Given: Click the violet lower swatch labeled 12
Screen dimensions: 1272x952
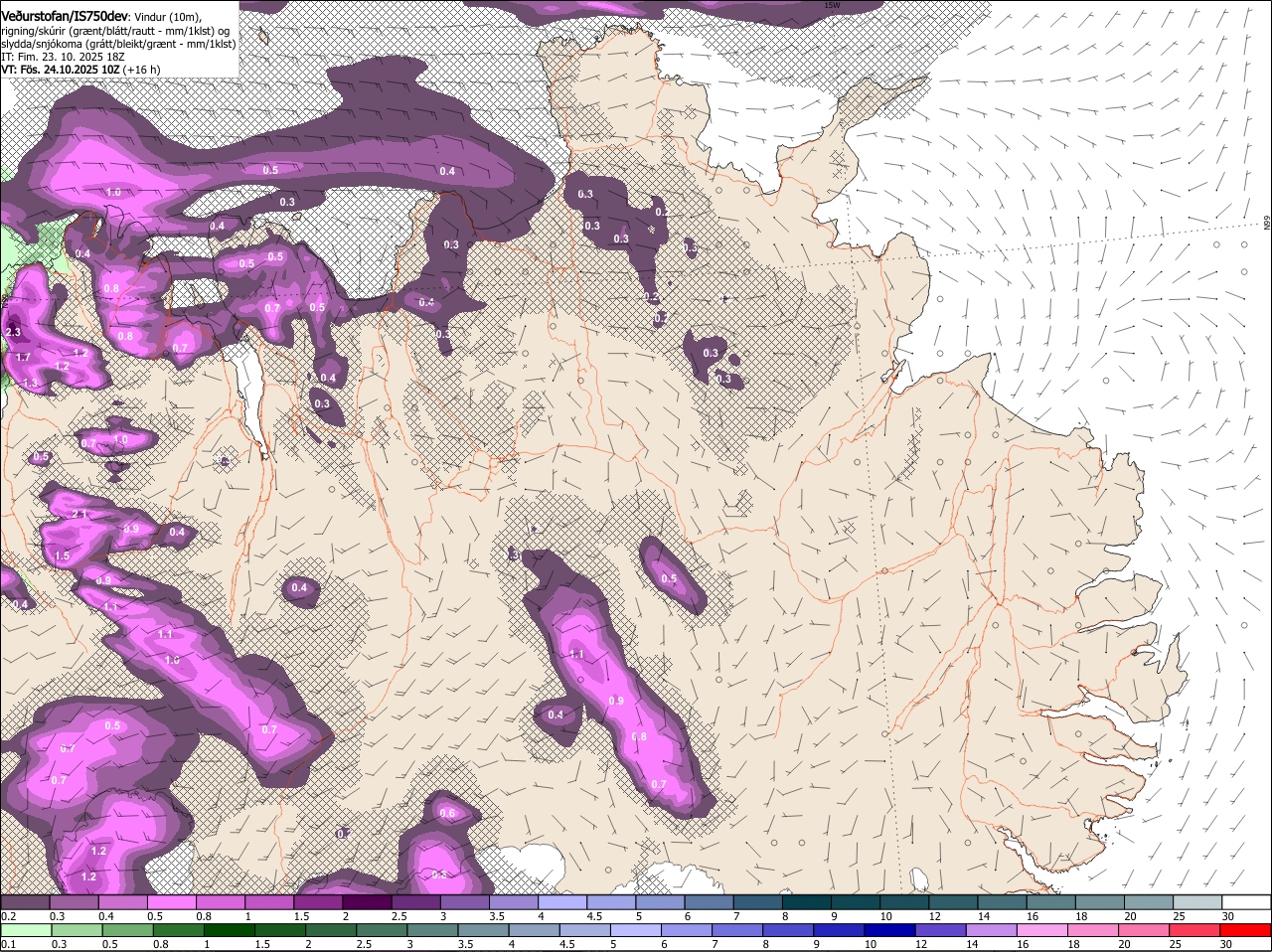Looking at the screenshot, I should pyautogui.click(x=943, y=931).
